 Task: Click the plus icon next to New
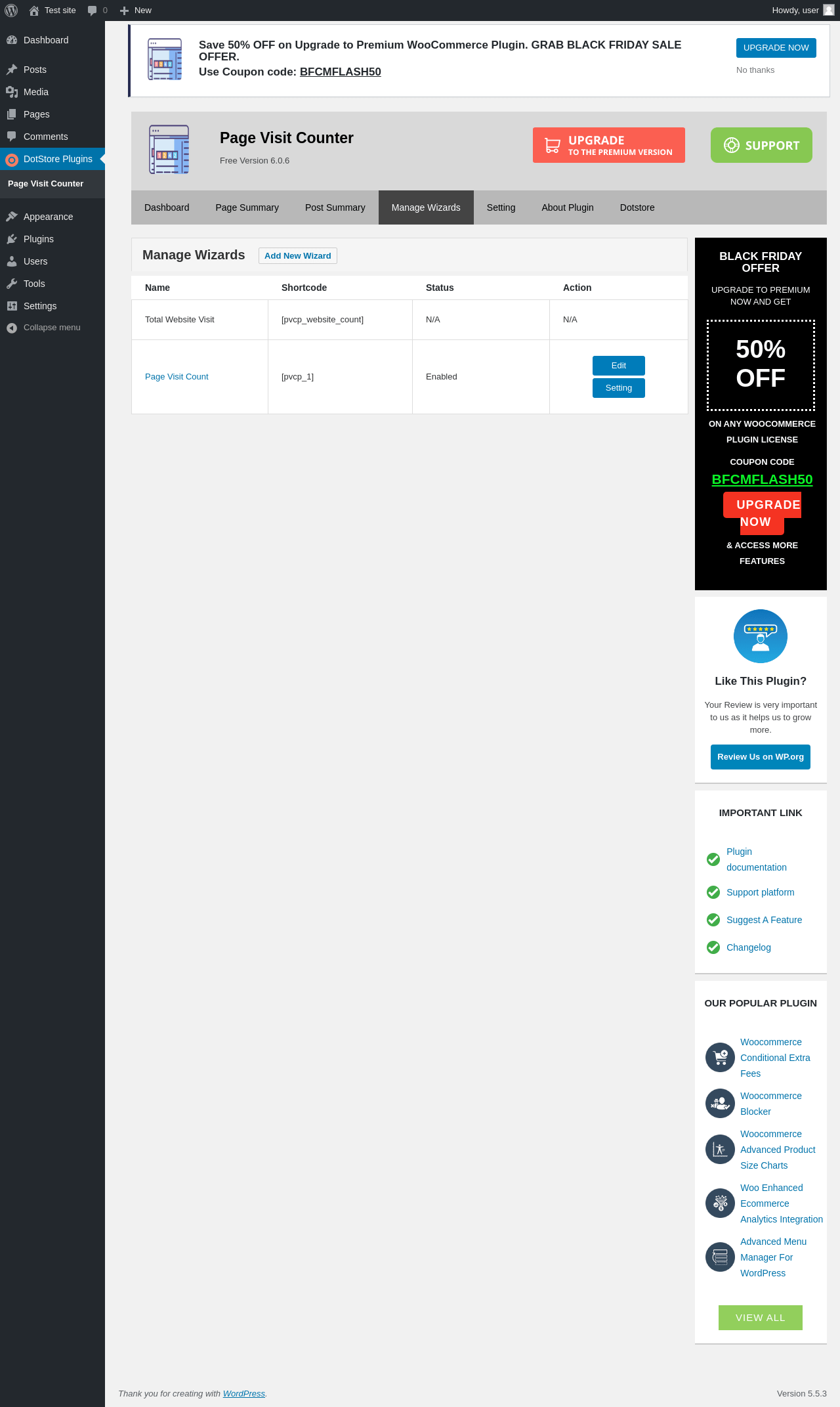[124, 11]
